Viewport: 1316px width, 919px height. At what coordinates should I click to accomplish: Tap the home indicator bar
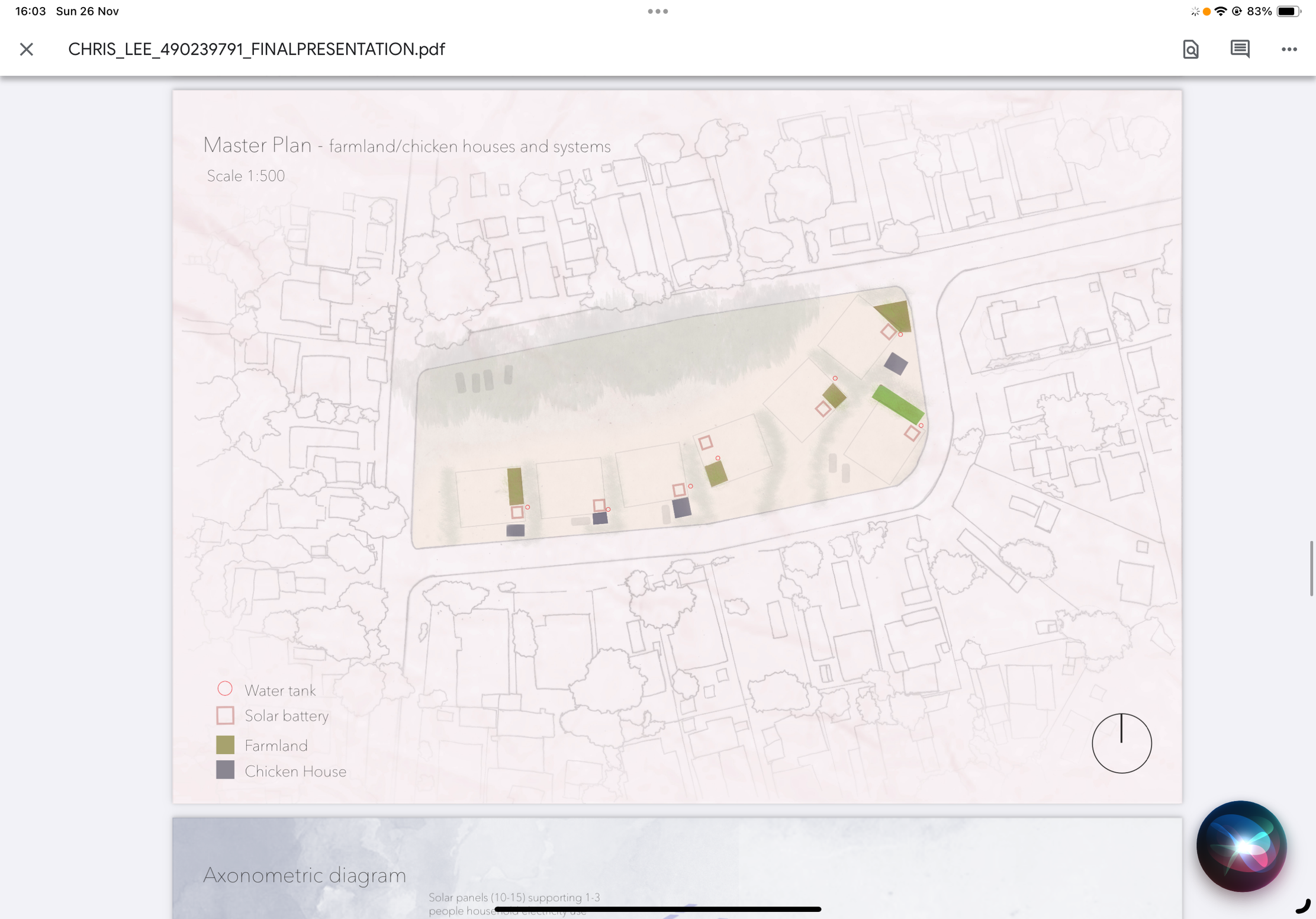click(658, 909)
